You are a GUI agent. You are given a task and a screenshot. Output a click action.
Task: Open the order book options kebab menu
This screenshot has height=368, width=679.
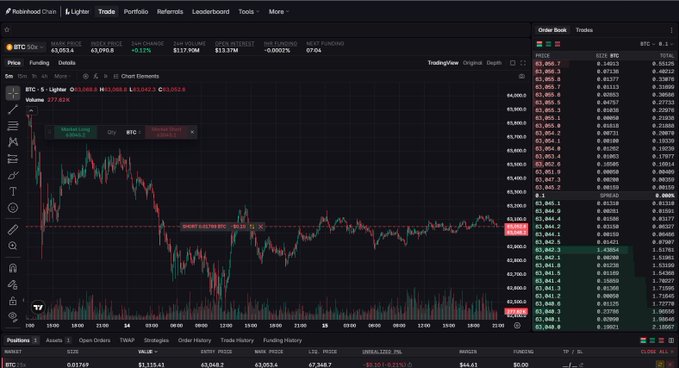672,30
